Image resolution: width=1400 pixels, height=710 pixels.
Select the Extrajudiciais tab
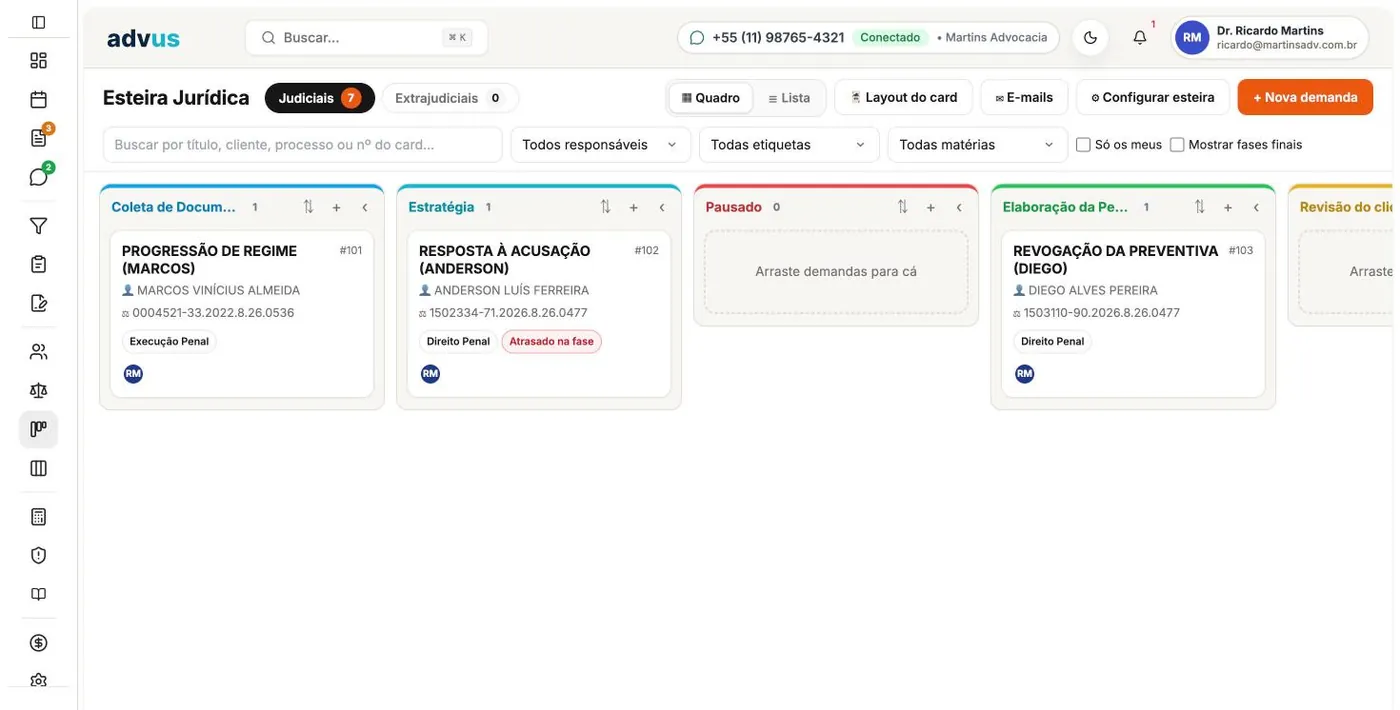click(450, 98)
